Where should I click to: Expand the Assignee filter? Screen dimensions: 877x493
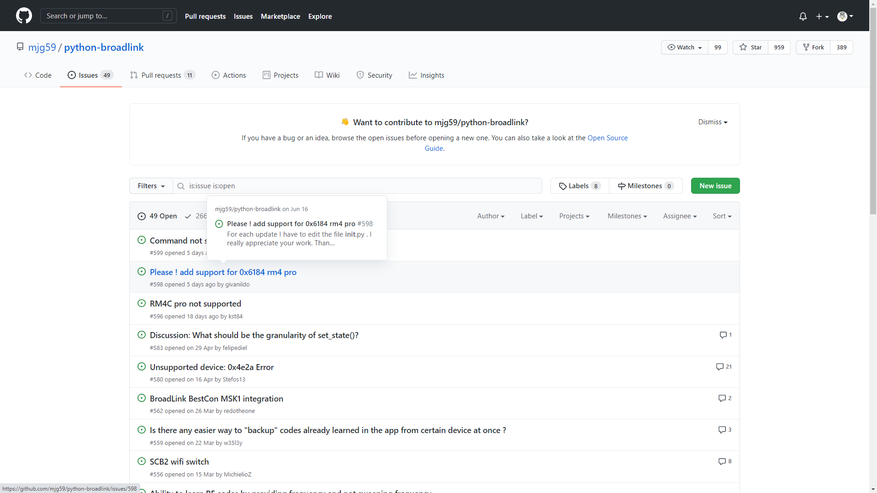(x=680, y=216)
